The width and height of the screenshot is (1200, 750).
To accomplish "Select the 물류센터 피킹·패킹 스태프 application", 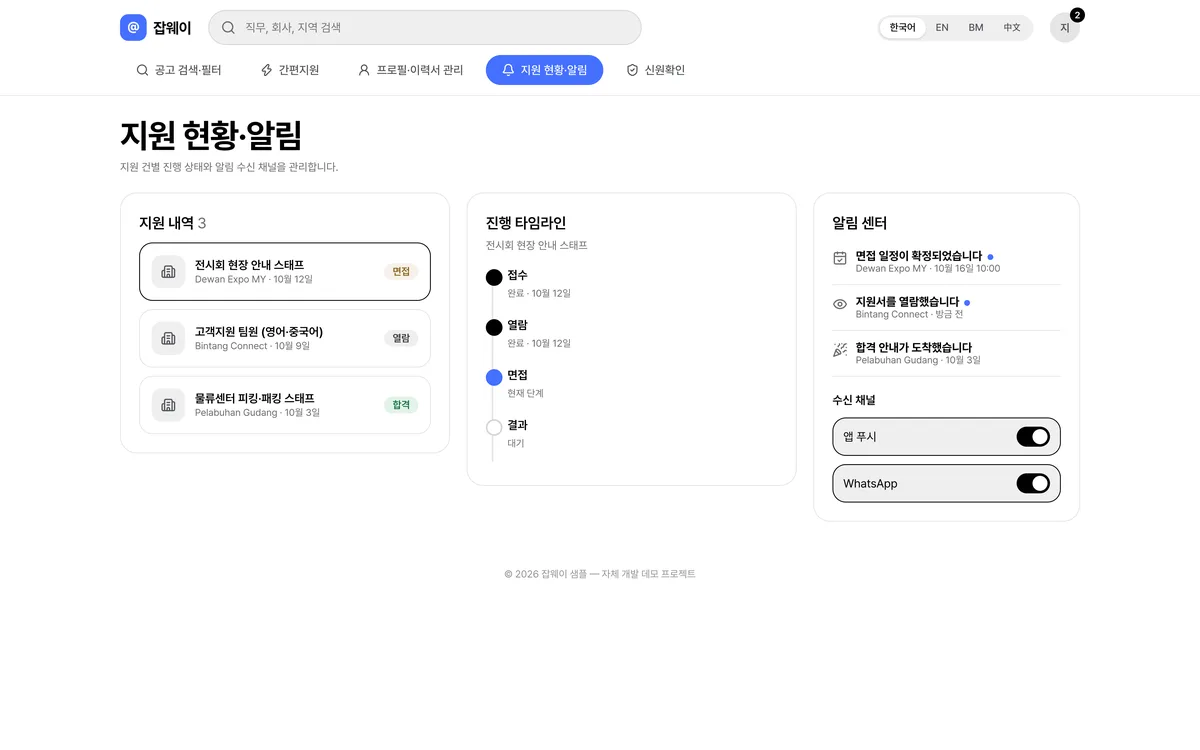I will [x=285, y=405].
